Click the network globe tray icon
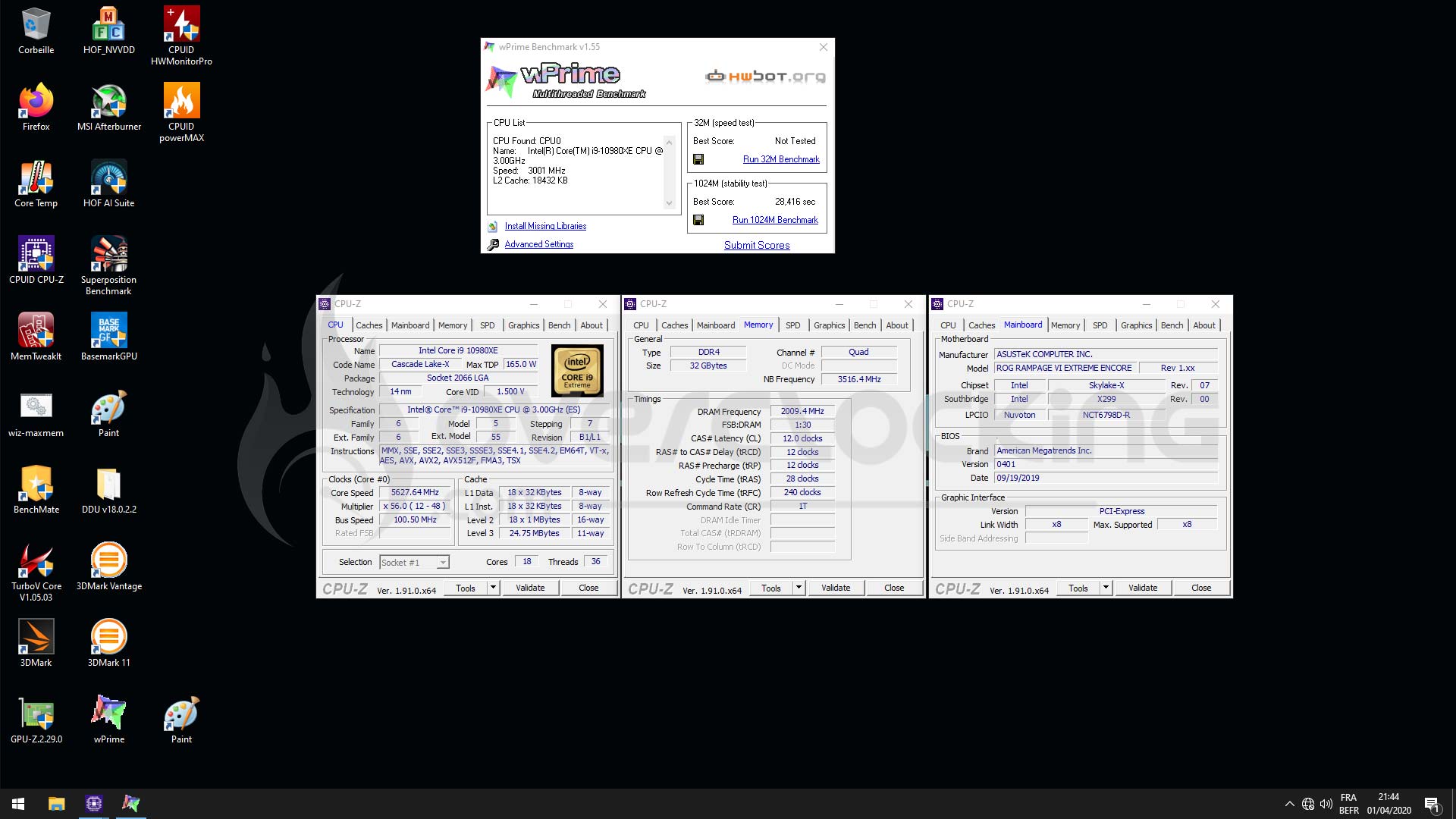The height and width of the screenshot is (819, 1456). 1308,804
